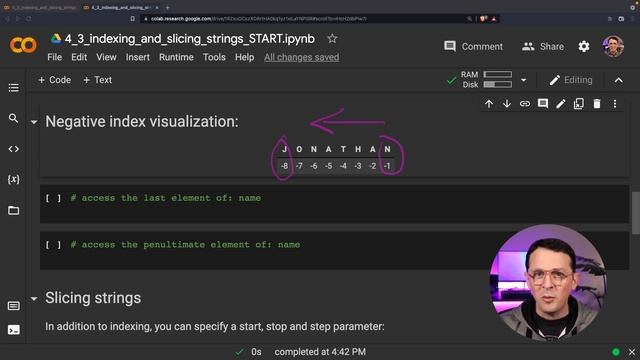Click the Share button
The width and height of the screenshot is (640, 360).
[x=543, y=47]
